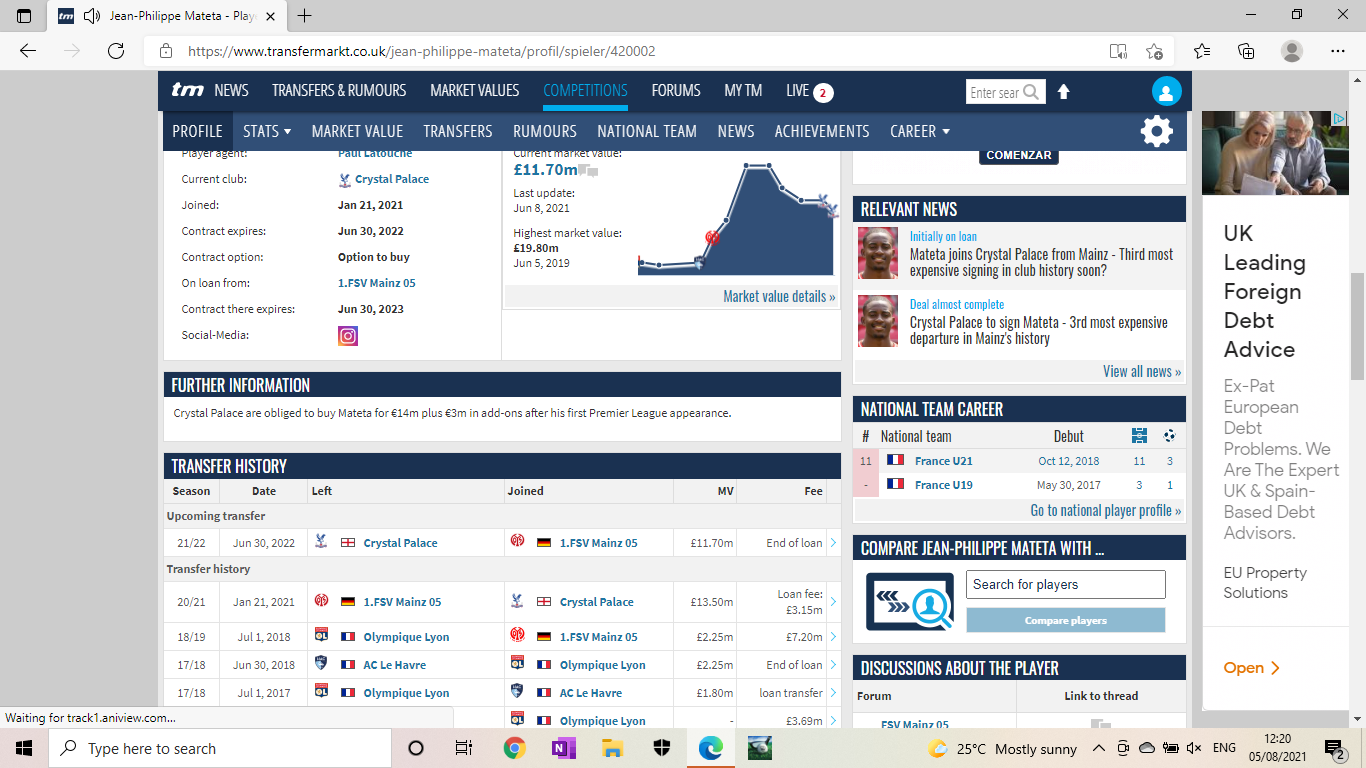The image size is (1366, 768).
Task: Click the Search for players field
Action: [x=1065, y=584]
